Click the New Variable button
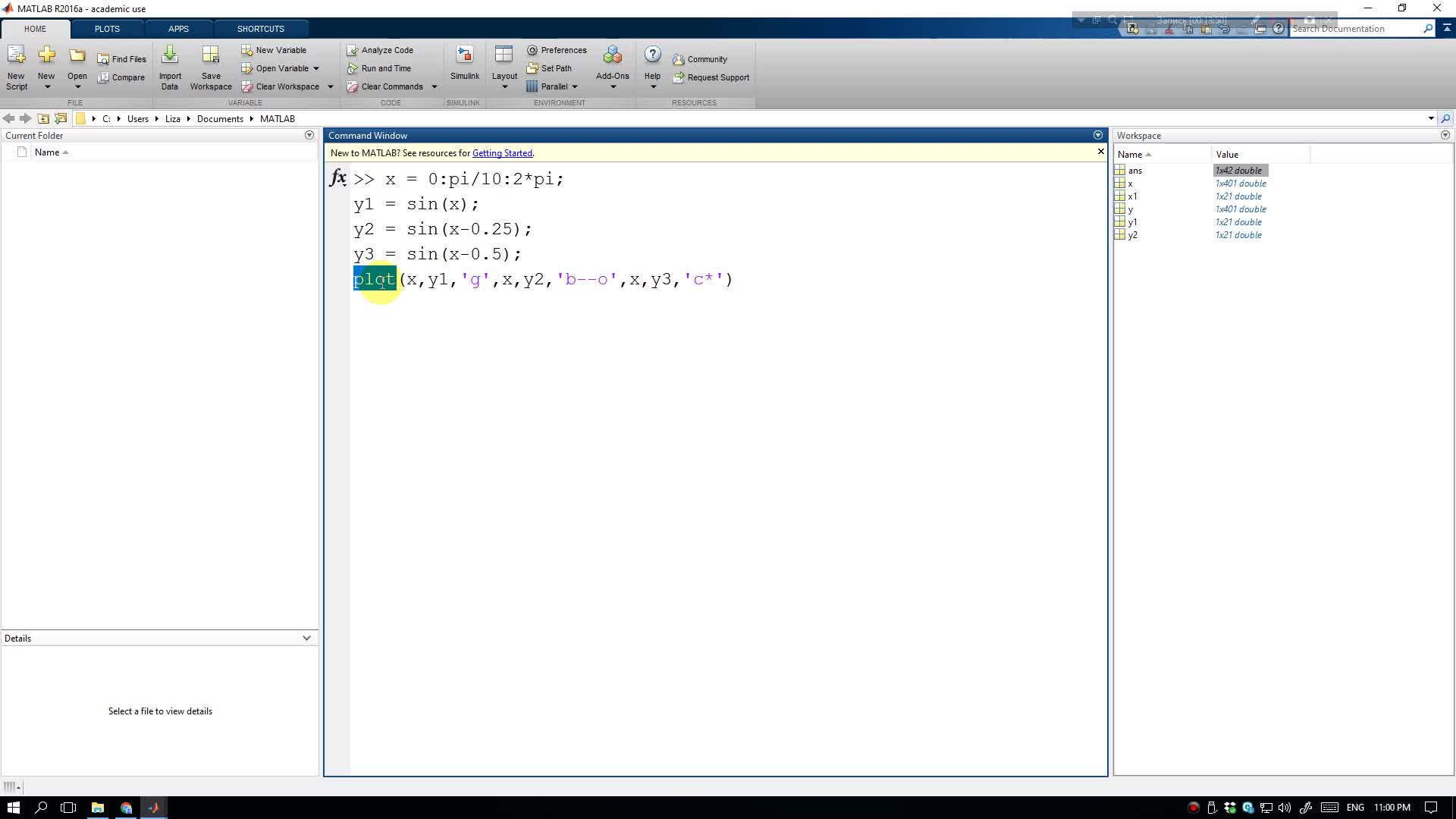1456x819 pixels. 274,50
